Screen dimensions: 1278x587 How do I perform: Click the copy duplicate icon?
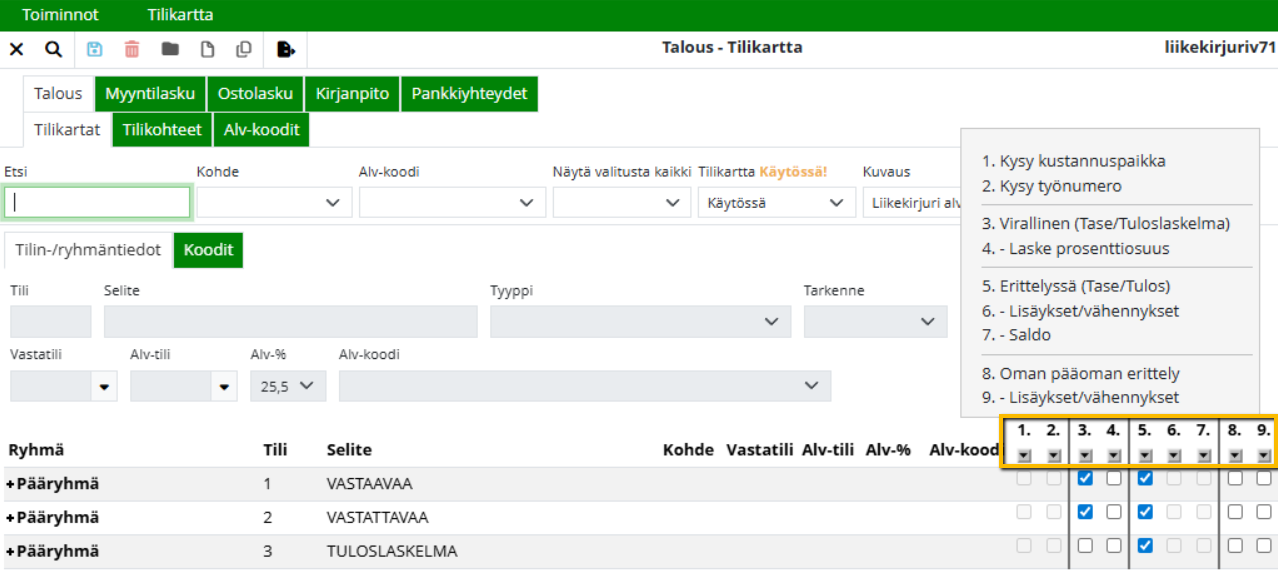[244, 49]
